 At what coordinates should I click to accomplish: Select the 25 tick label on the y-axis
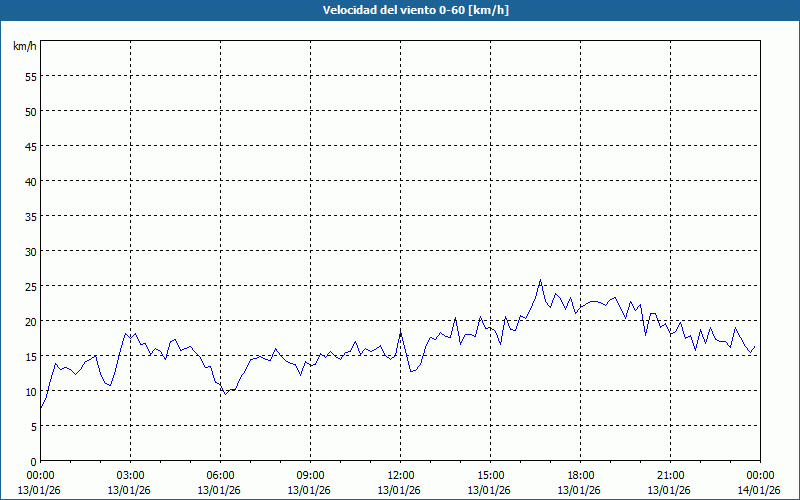[30, 286]
